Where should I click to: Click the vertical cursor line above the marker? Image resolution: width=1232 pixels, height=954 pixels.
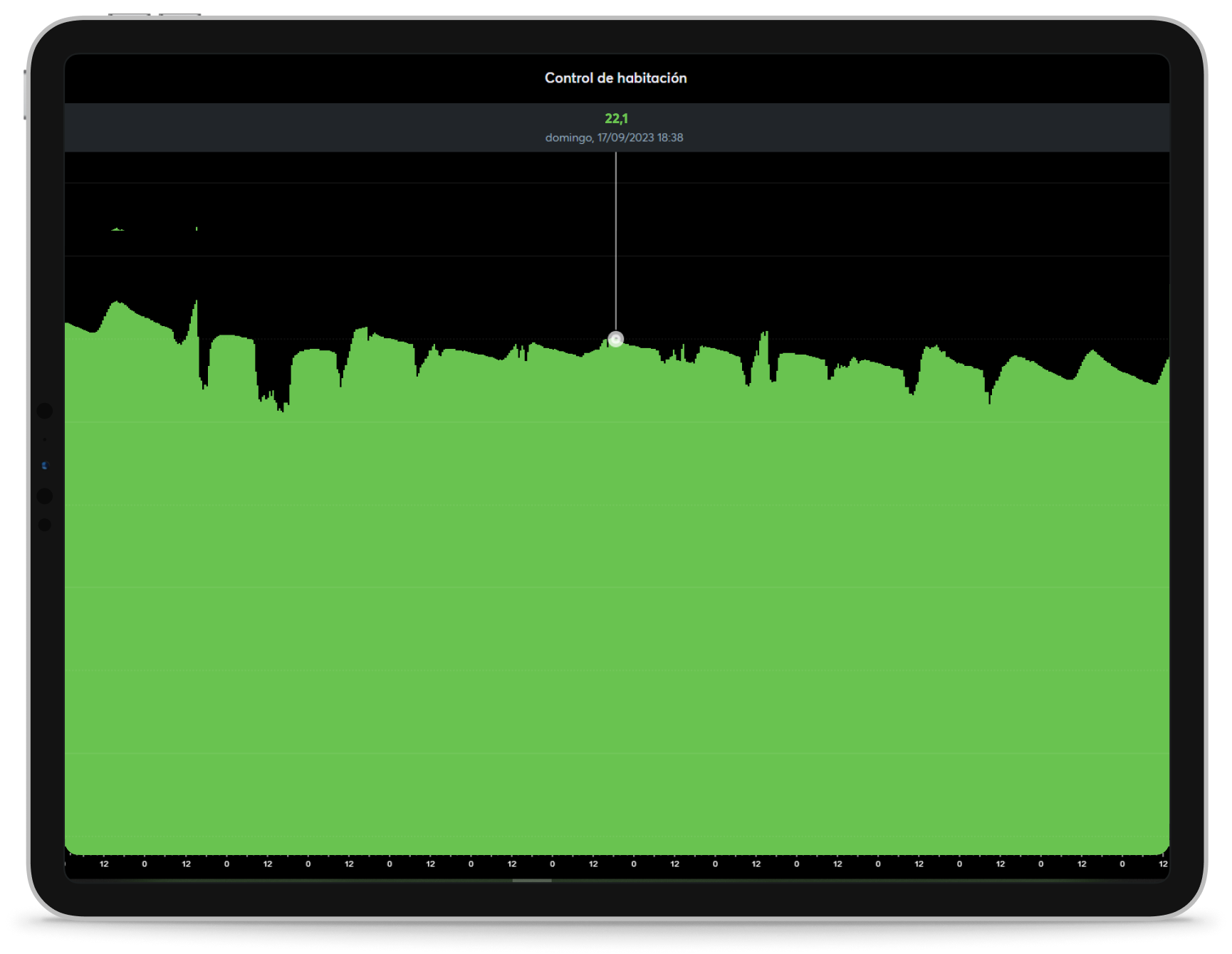point(616,242)
